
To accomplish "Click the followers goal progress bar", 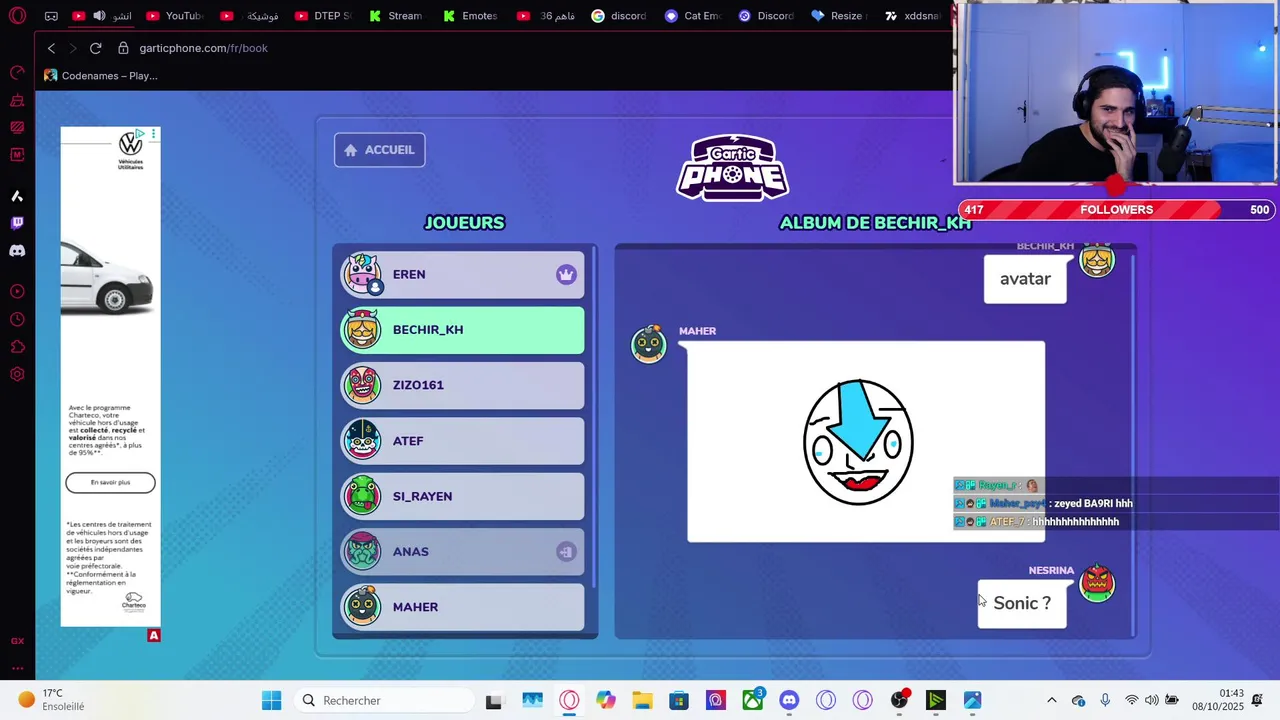I will (1116, 210).
